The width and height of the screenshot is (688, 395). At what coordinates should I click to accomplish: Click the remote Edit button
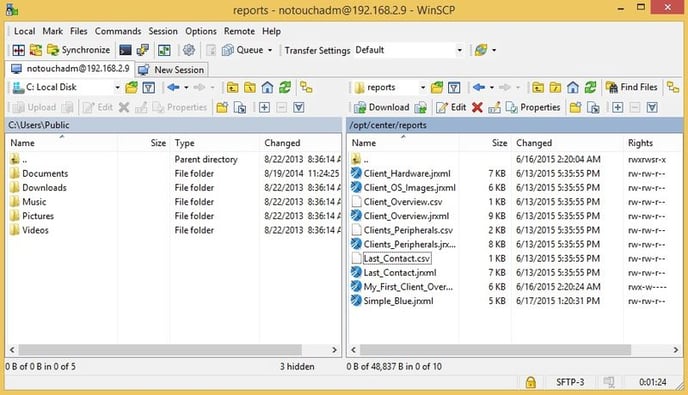(x=451, y=108)
